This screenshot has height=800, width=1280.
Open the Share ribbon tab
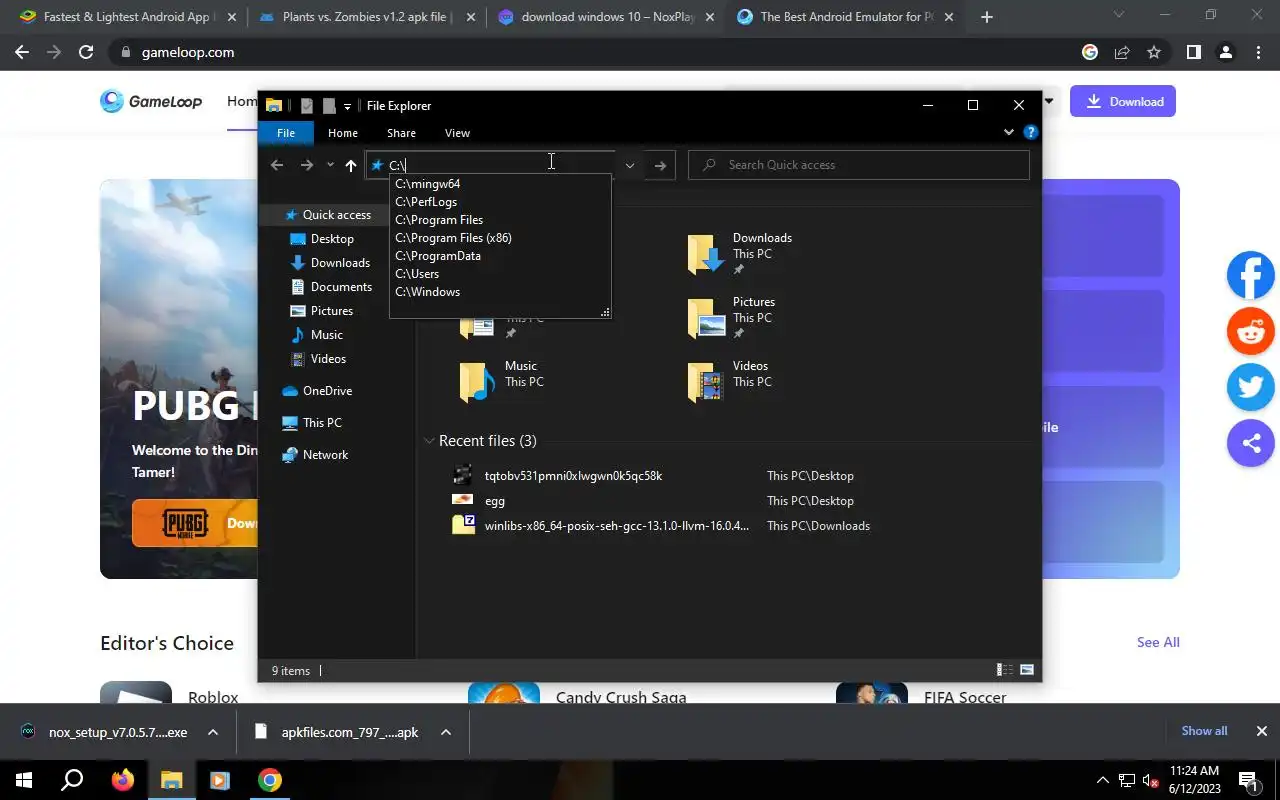point(401,133)
